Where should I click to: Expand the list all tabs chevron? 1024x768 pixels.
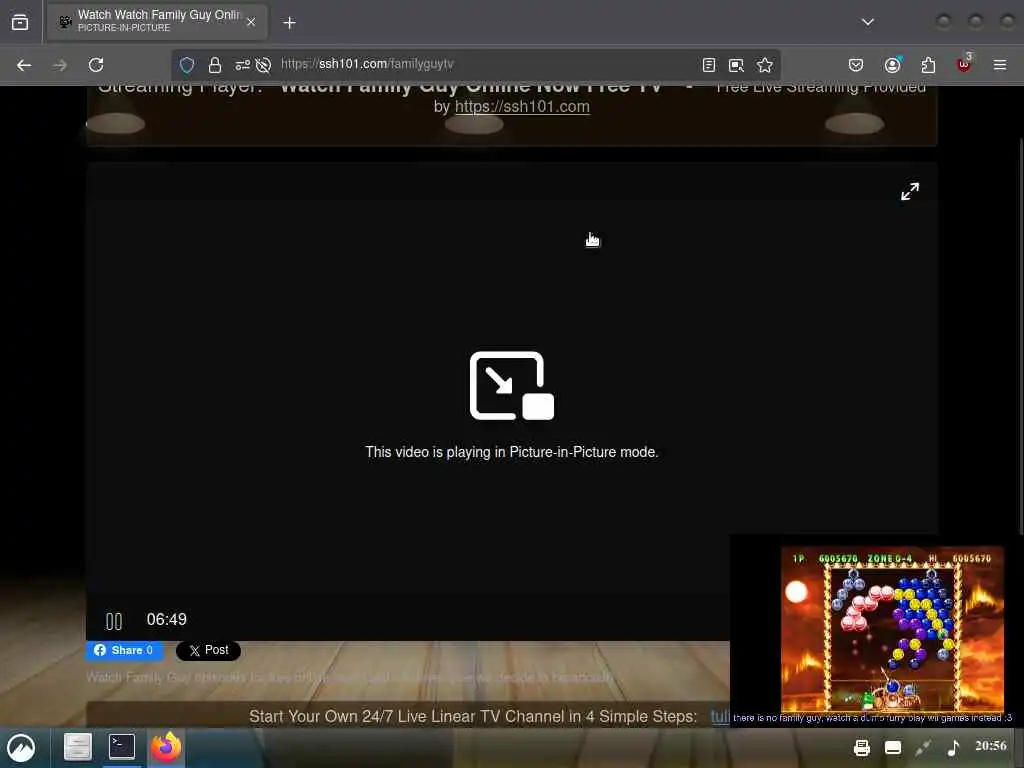pyautogui.click(x=867, y=22)
